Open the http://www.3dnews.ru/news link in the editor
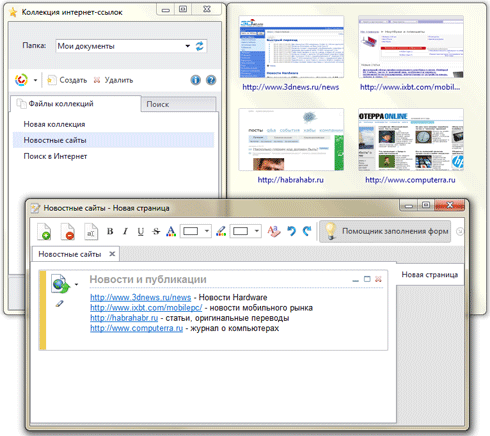The height and width of the screenshot is (436, 490). (x=140, y=297)
